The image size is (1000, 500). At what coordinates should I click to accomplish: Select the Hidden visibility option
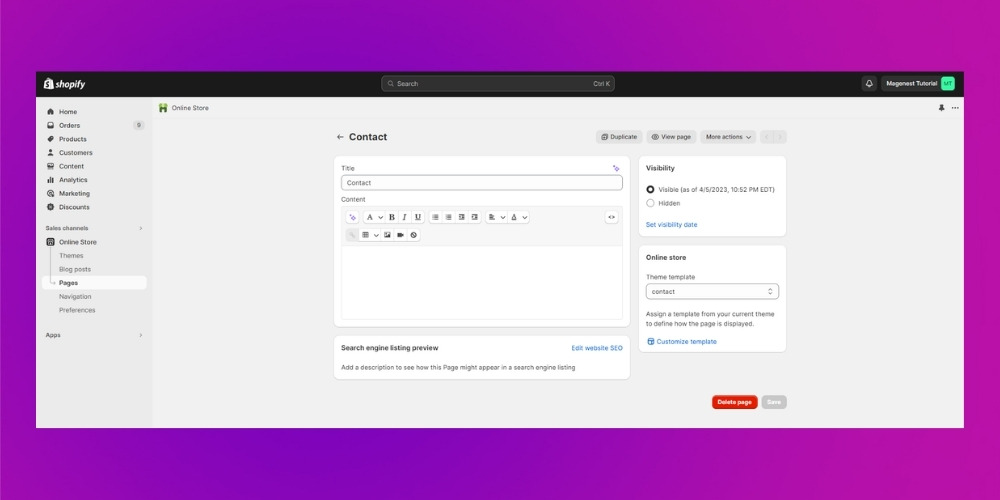(651, 203)
